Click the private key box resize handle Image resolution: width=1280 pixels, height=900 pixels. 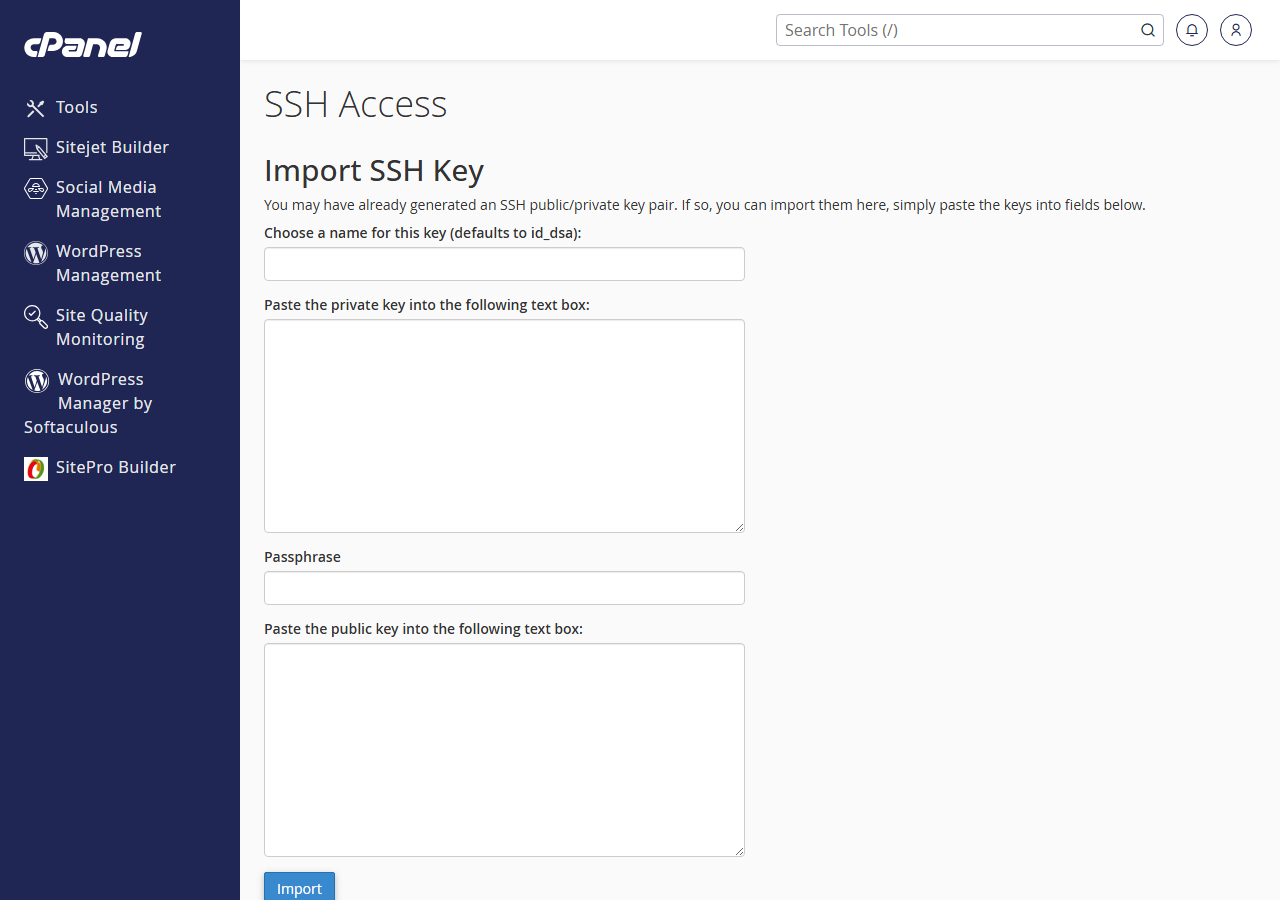click(x=738, y=526)
